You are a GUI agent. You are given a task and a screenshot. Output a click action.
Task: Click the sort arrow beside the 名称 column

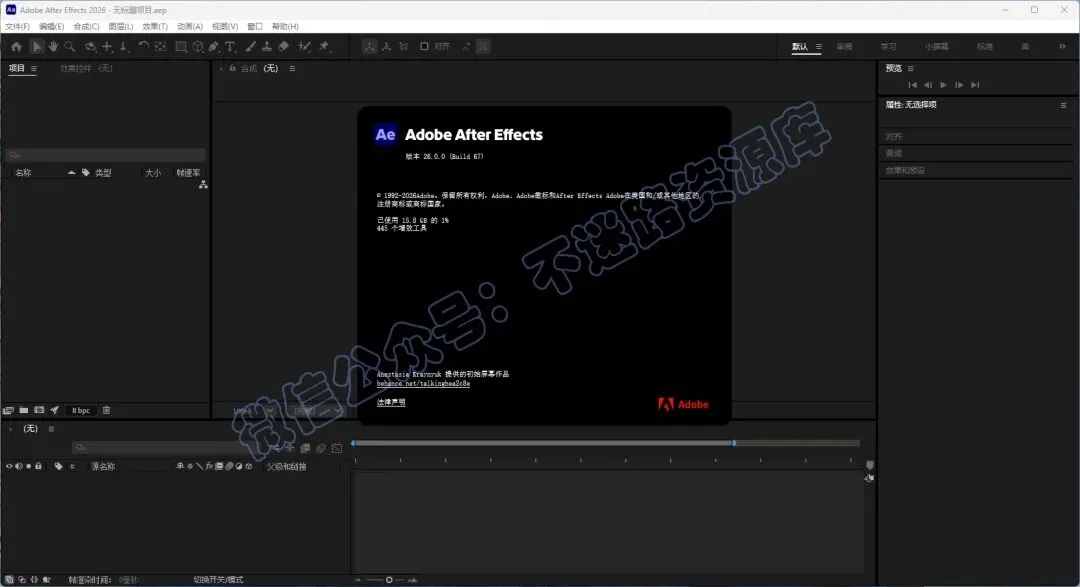pos(72,172)
